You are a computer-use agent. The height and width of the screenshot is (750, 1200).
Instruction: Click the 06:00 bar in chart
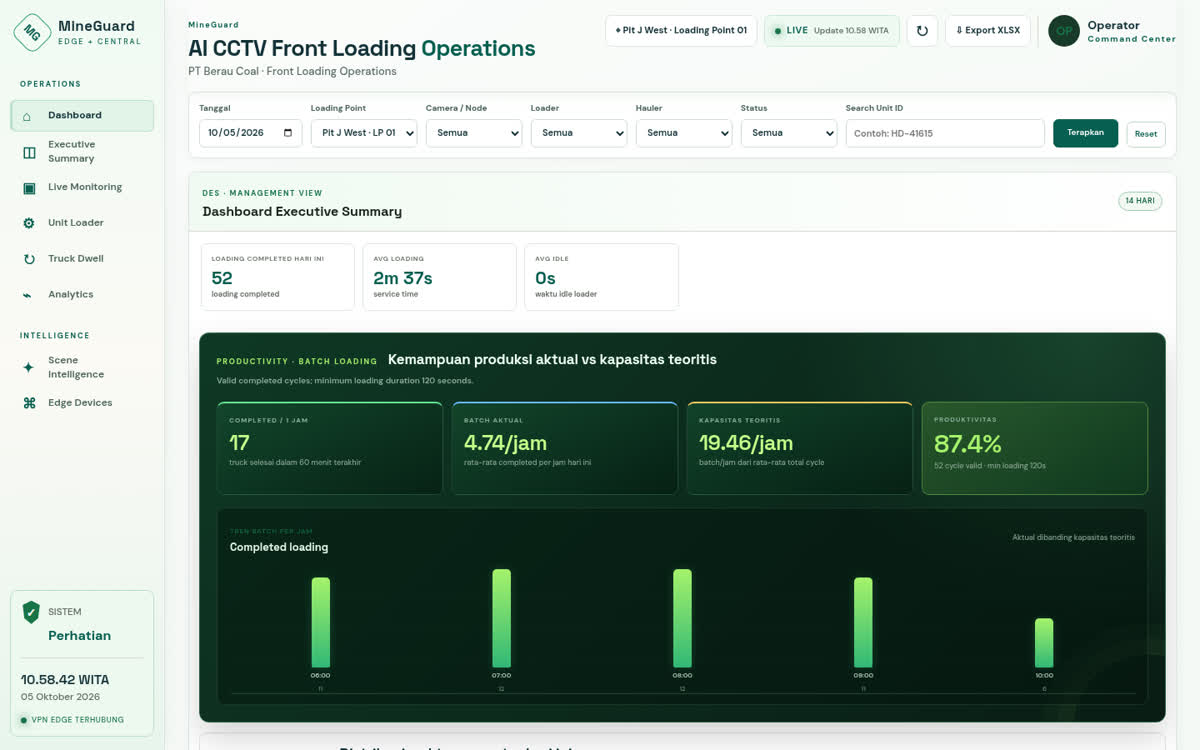(x=321, y=622)
